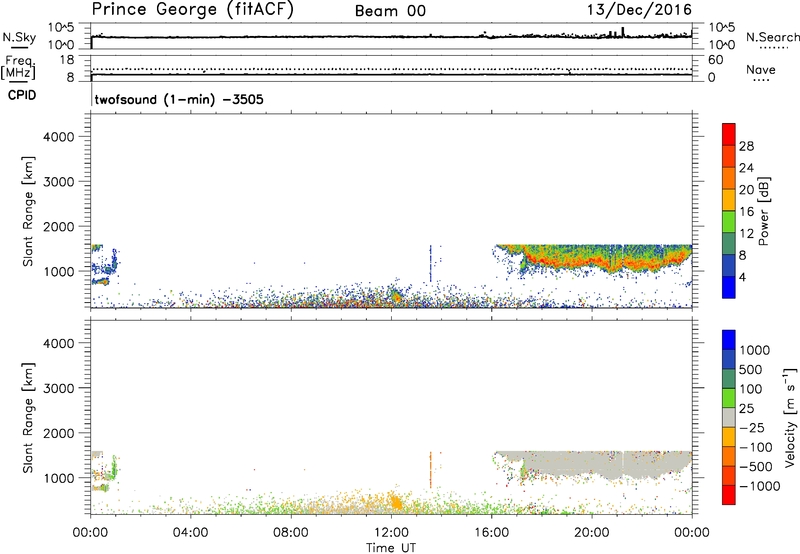Click the '-500' Velocity colorbar tick label
Image resolution: width=800 pixels, height=554 pixels.
coord(756,467)
